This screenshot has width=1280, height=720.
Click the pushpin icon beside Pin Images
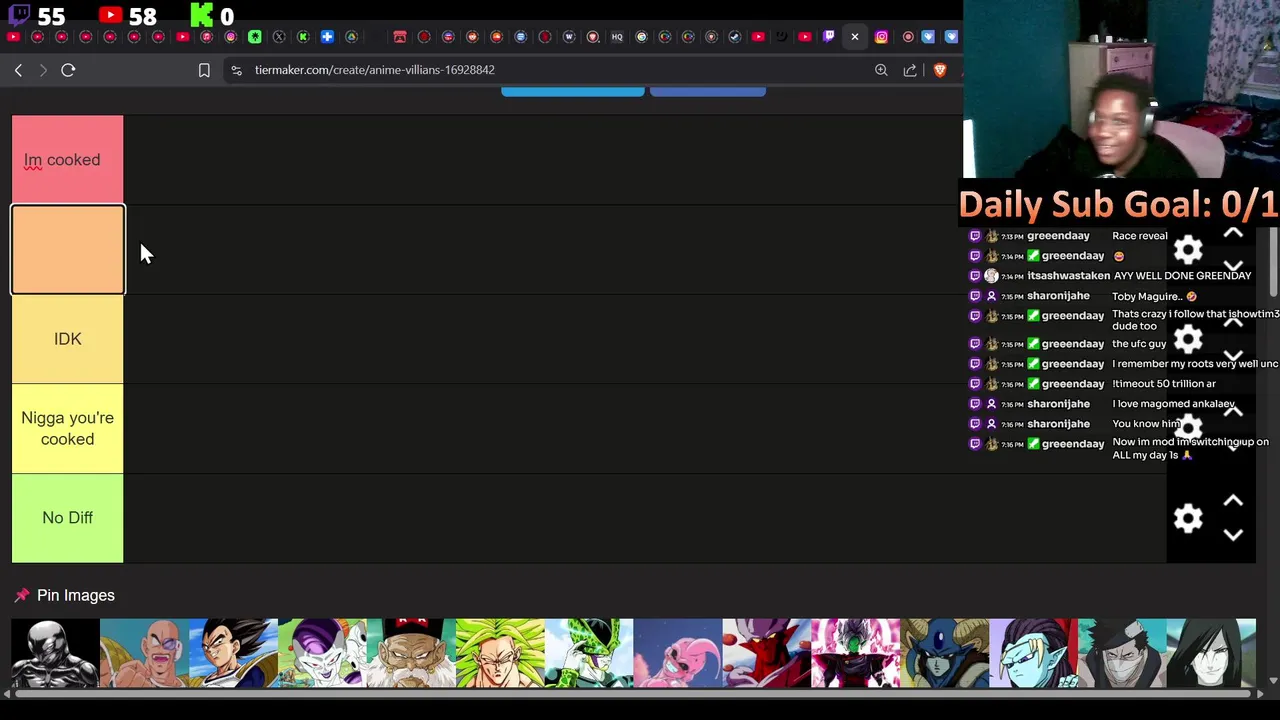click(x=22, y=595)
